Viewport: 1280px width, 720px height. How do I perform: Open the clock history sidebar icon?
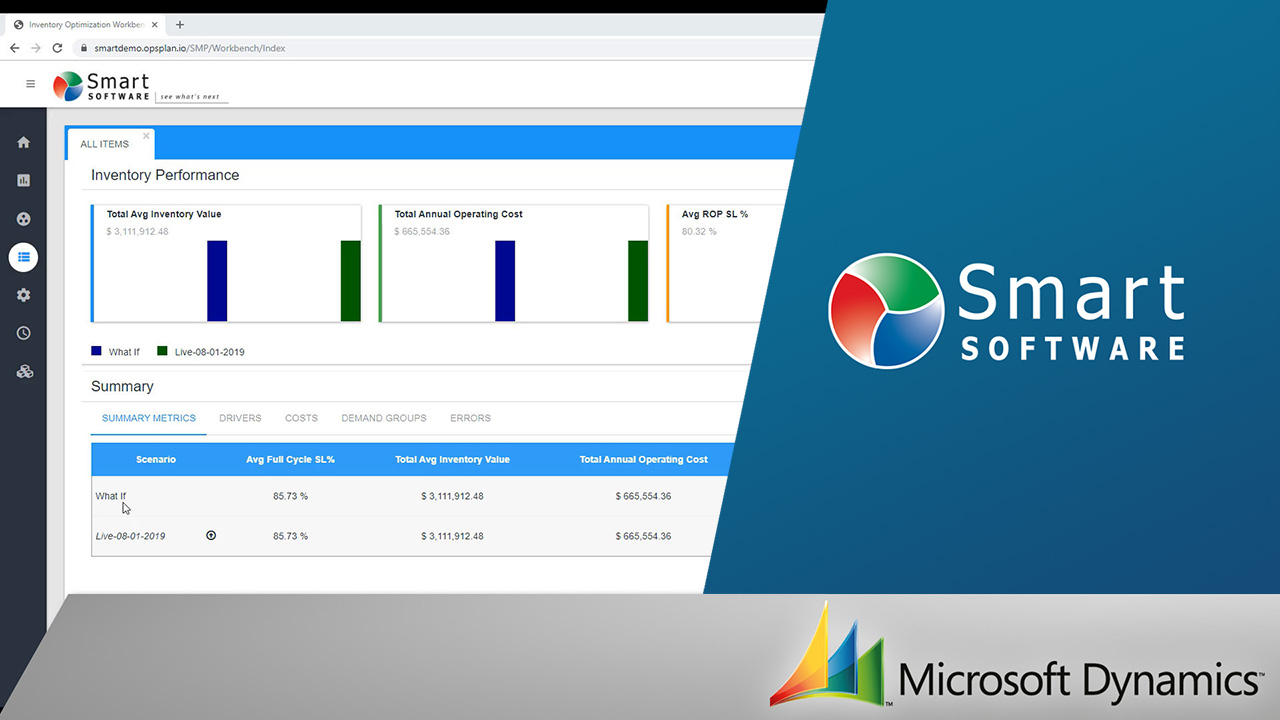point(24,333)
